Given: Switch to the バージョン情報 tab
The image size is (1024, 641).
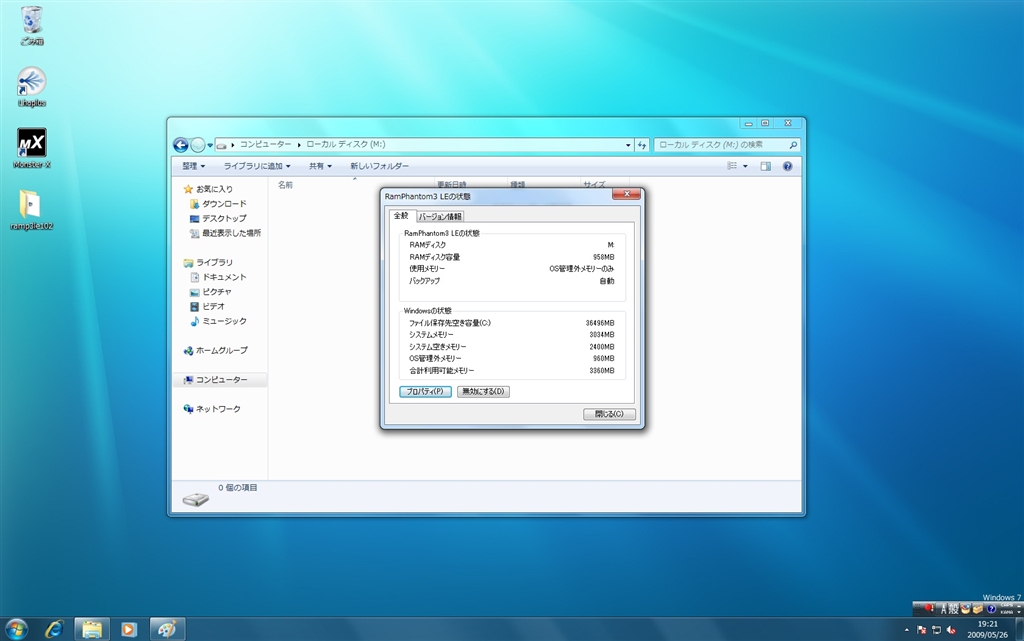Looking at the screenshot, I should tap(440, 216).
